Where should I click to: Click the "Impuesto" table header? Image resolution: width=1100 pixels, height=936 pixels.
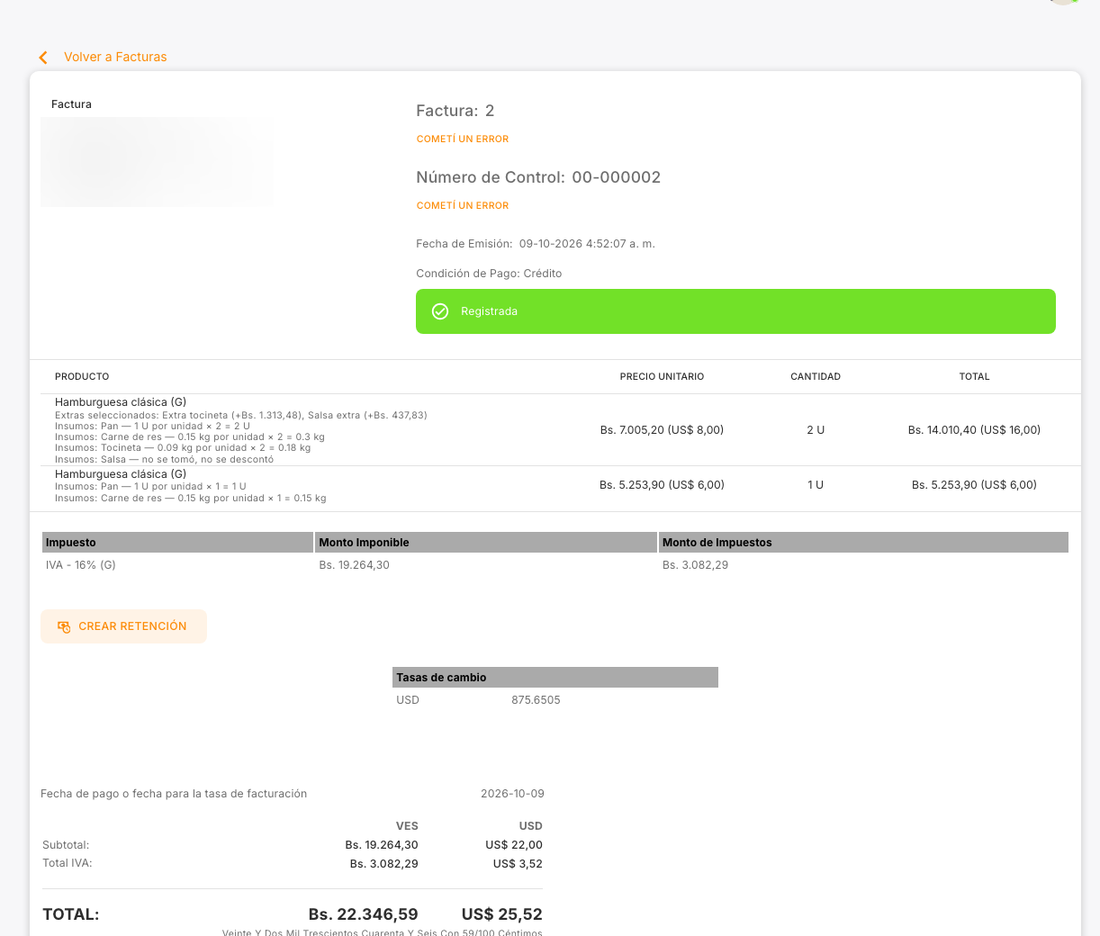click(x=177, y=542)
